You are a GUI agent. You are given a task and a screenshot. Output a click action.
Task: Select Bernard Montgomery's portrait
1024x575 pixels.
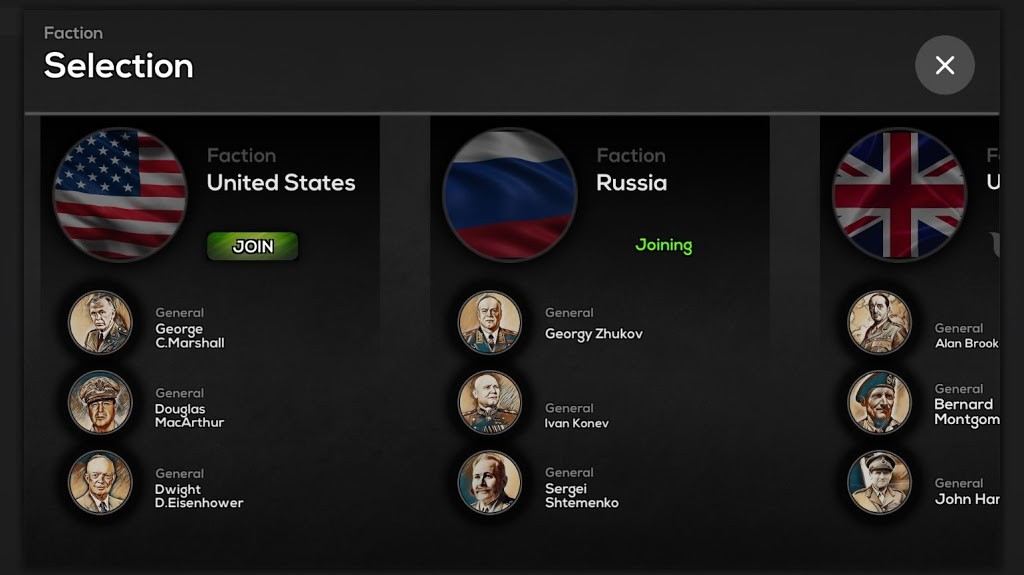[x=880, y=402]
